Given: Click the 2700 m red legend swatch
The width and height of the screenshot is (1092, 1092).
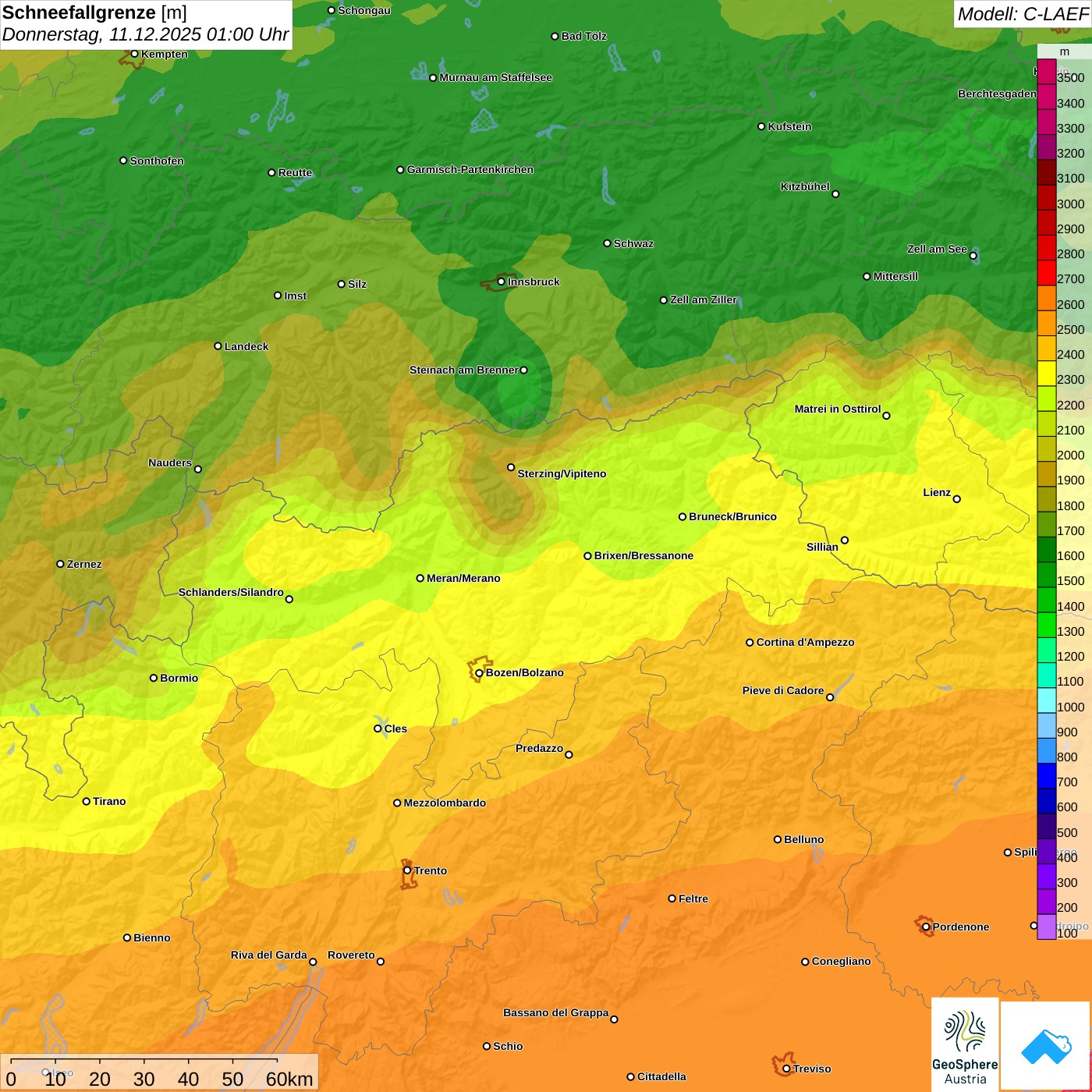Looking at the screenshot, I should (x=1046, y=273).
